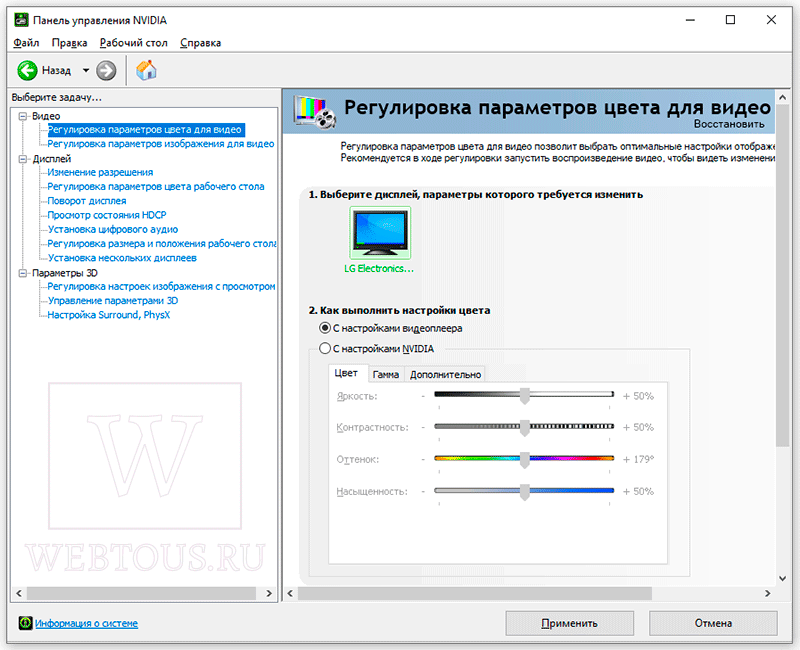
Task: Open the Правка menu
Action: coord(69,43)
